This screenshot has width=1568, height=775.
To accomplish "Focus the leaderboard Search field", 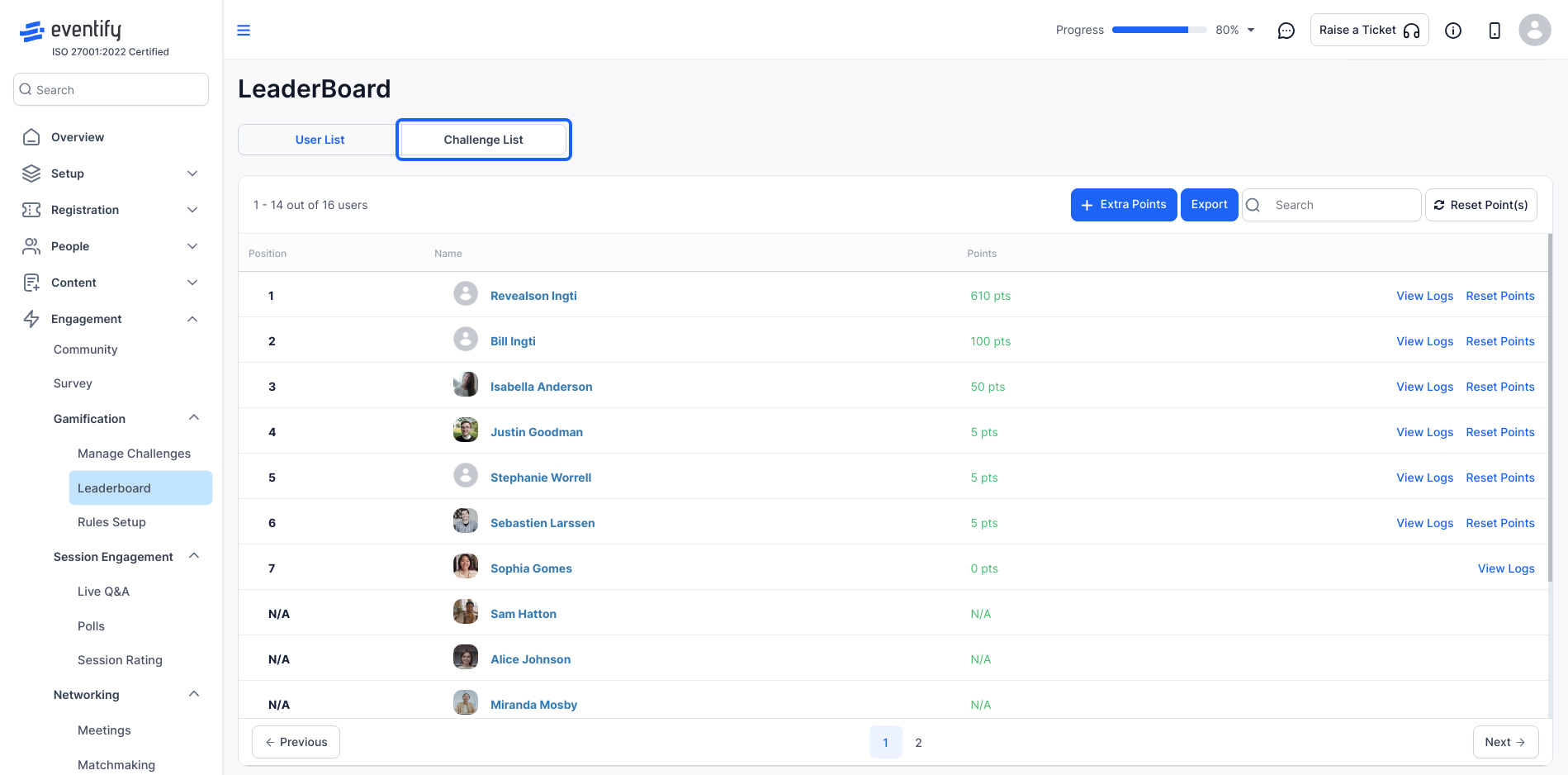I will (x=1331, y=205).
